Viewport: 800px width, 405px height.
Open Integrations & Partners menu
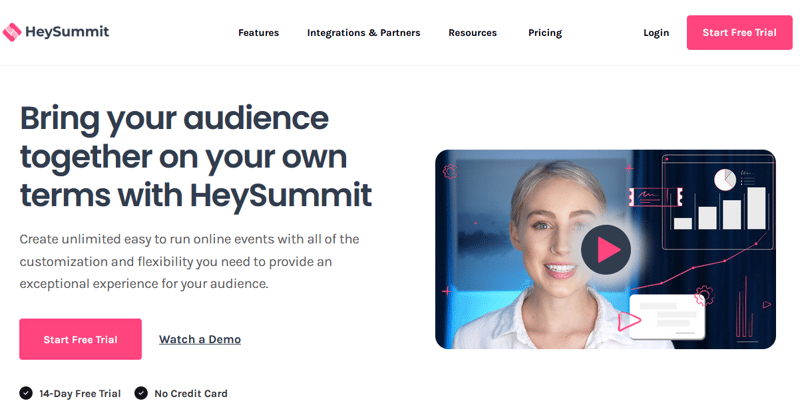coord(363,33)
